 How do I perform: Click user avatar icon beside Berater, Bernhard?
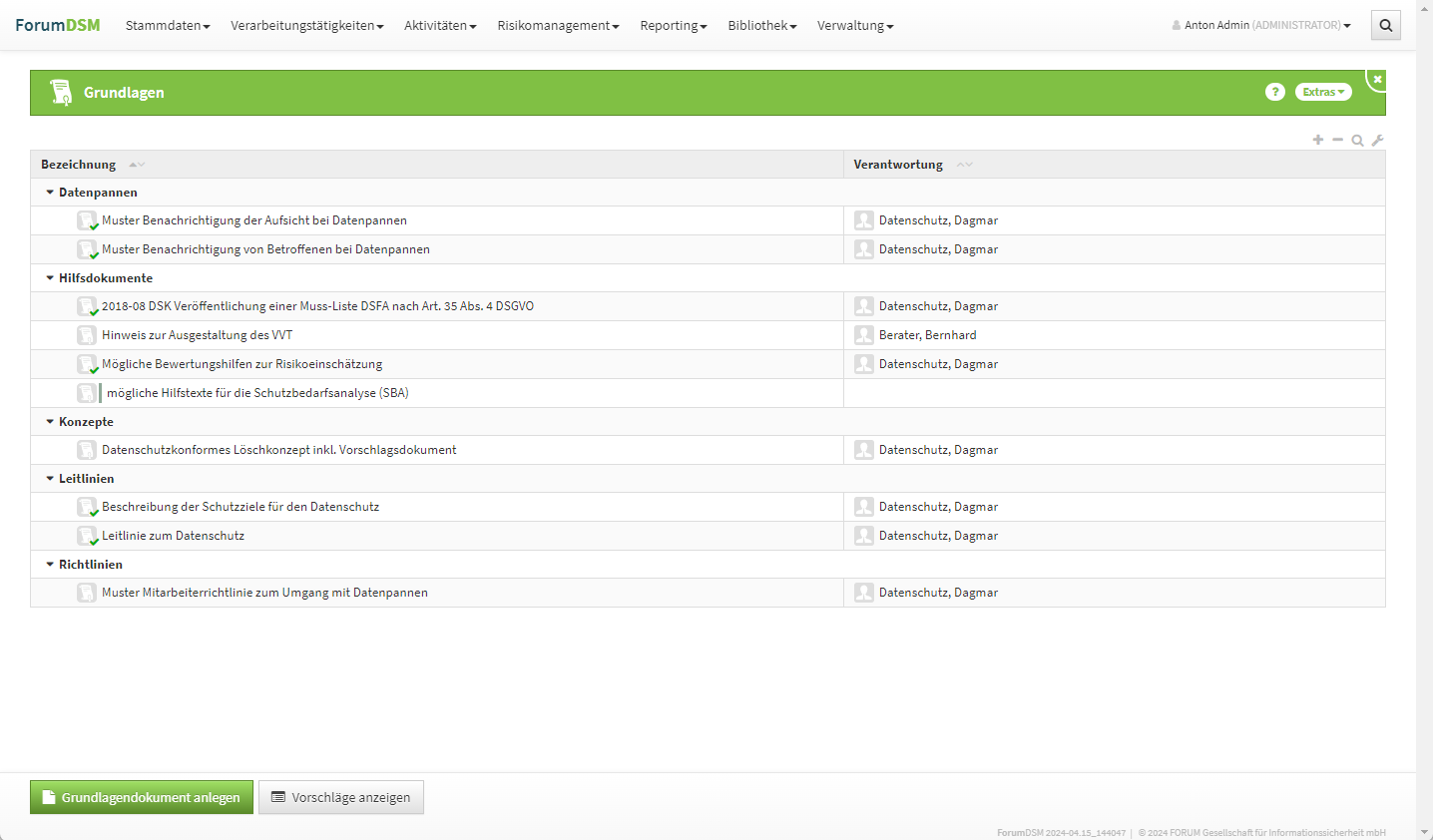[x=864, y=335]
